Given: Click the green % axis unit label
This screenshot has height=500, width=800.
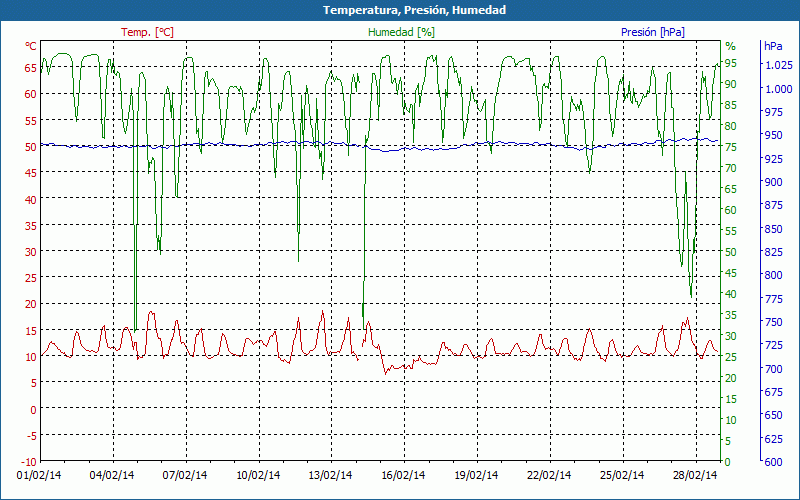Looking at the screenshot, I should [x=731, y=46].
